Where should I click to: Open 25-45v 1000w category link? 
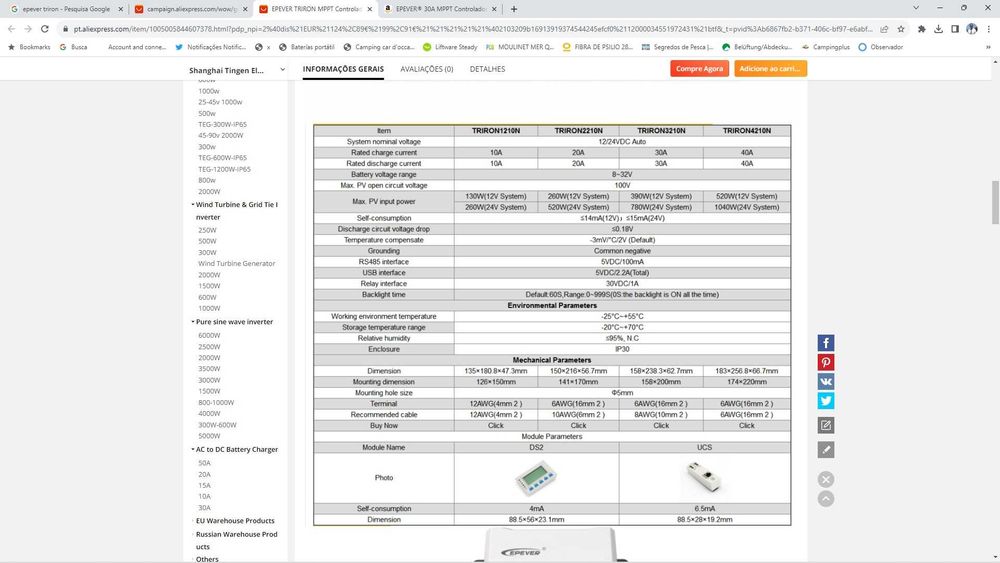pos(220,102)
